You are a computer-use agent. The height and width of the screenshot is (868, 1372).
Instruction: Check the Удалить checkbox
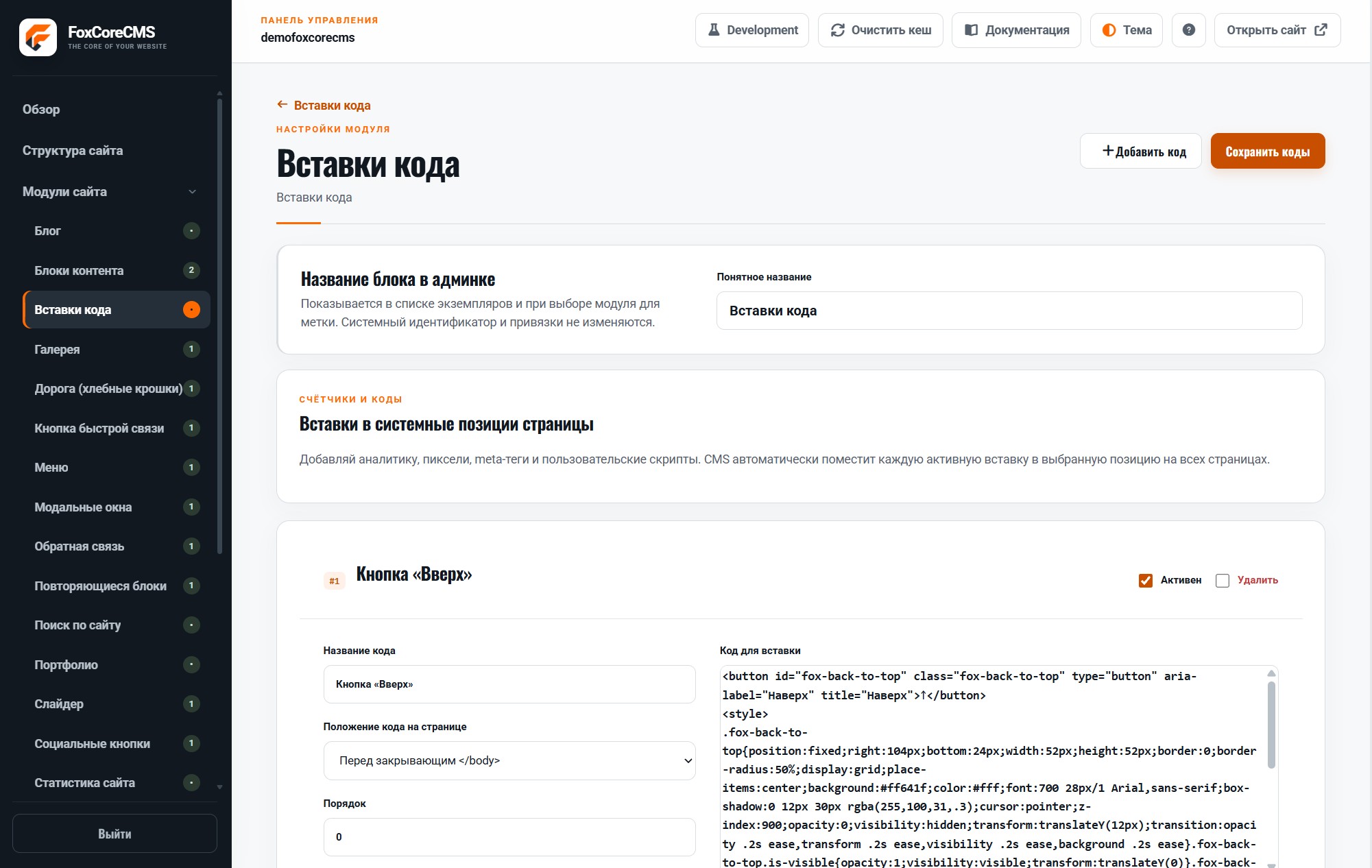pyautogui.click(x=1223, y=581)
